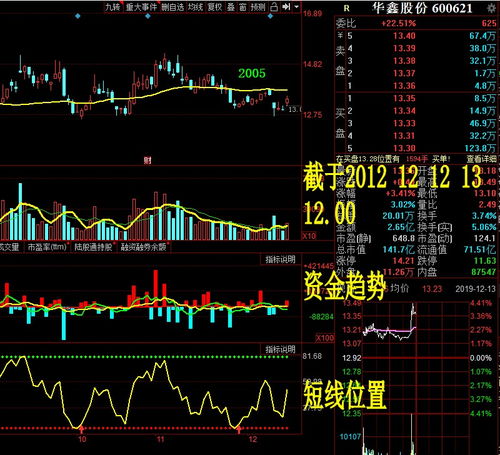This screenshot has width=500, height=455.
Task: Open the 九转 indicator menu
Action: coord(113,7)
